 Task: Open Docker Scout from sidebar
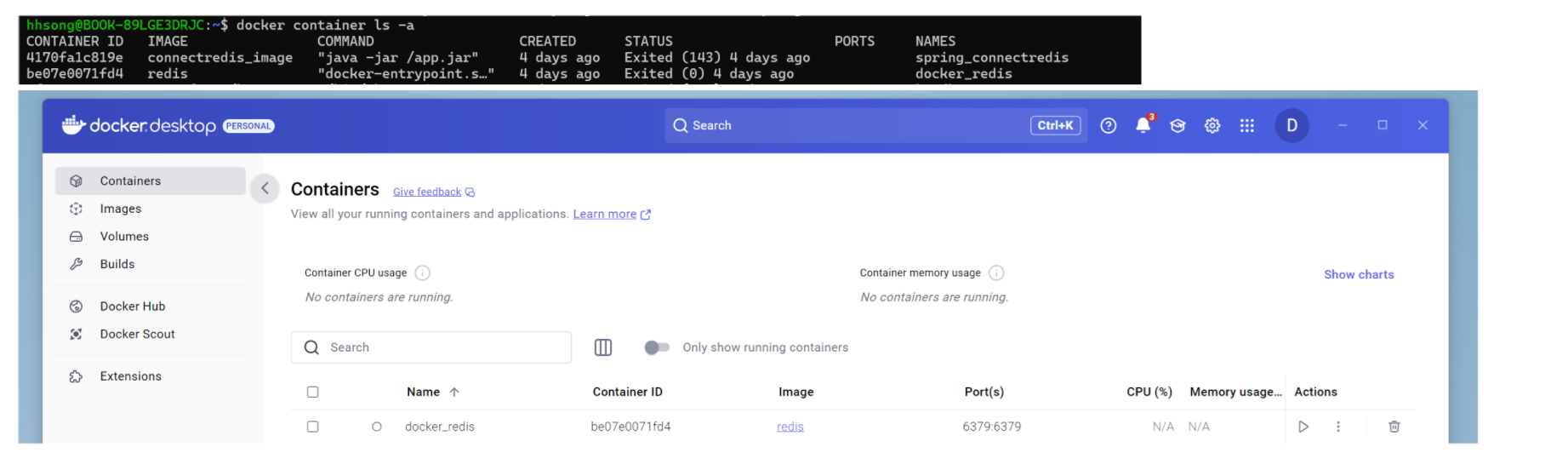point(151,334)
